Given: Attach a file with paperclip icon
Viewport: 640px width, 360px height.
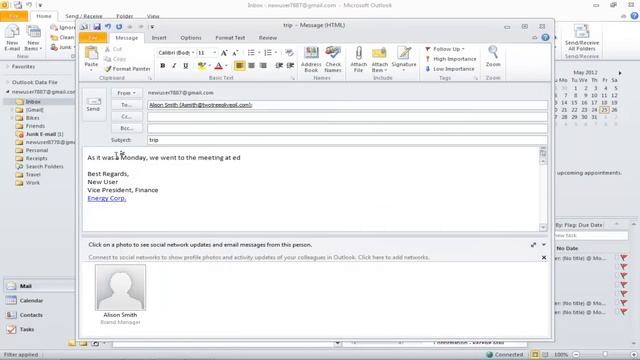Looking at the screenshot, I should pos(358,60).
